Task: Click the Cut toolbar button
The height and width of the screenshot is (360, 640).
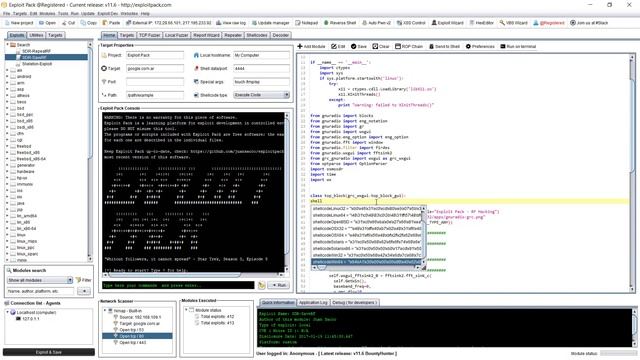Action: pyautogui.click(x=69, y=23)
